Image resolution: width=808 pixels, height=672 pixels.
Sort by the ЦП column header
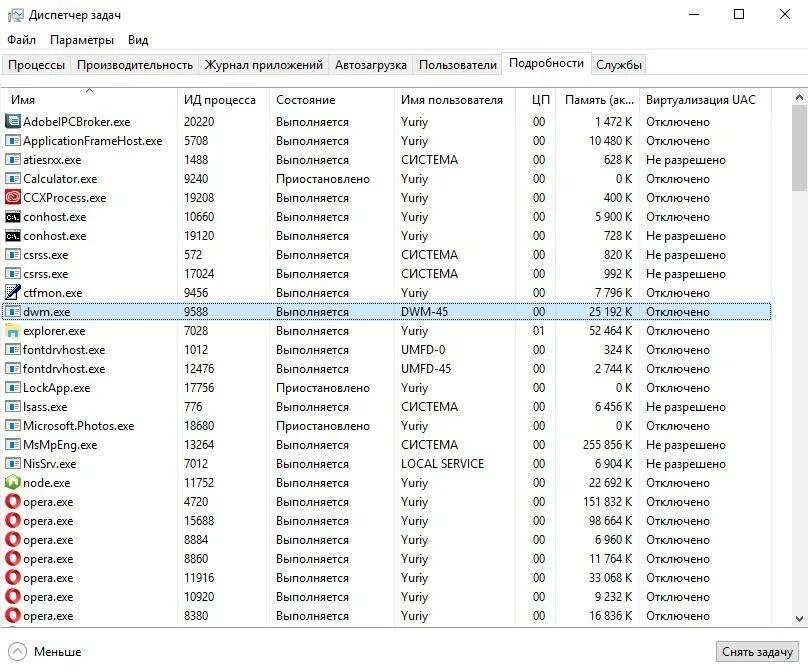(x=536, y=99)
